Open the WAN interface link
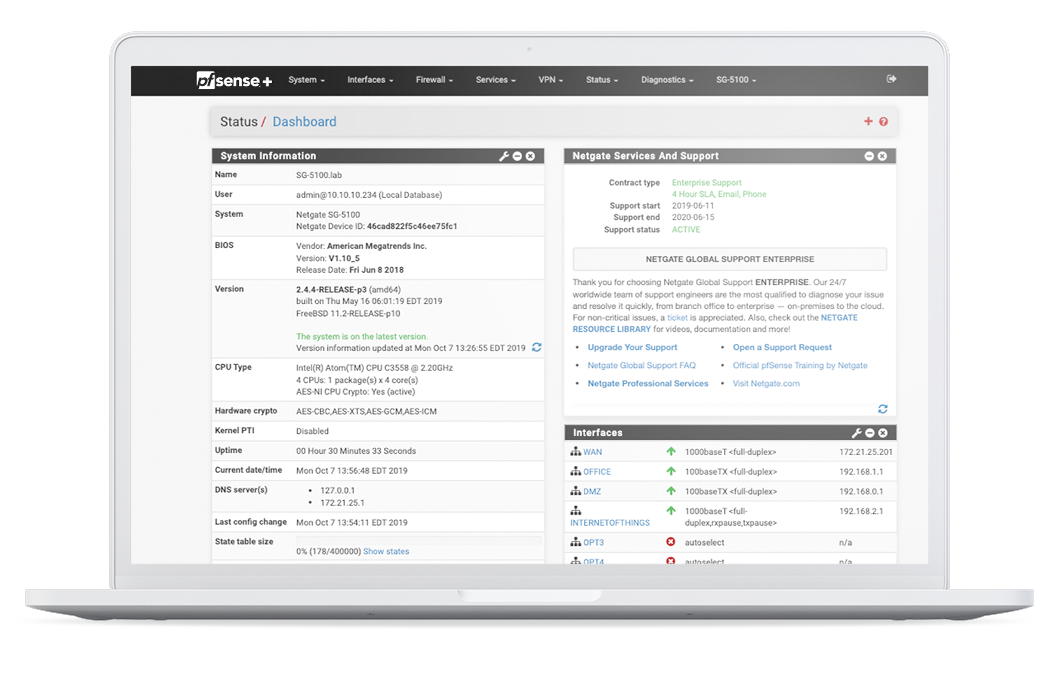1060x680 pixels. coord(592,452)
